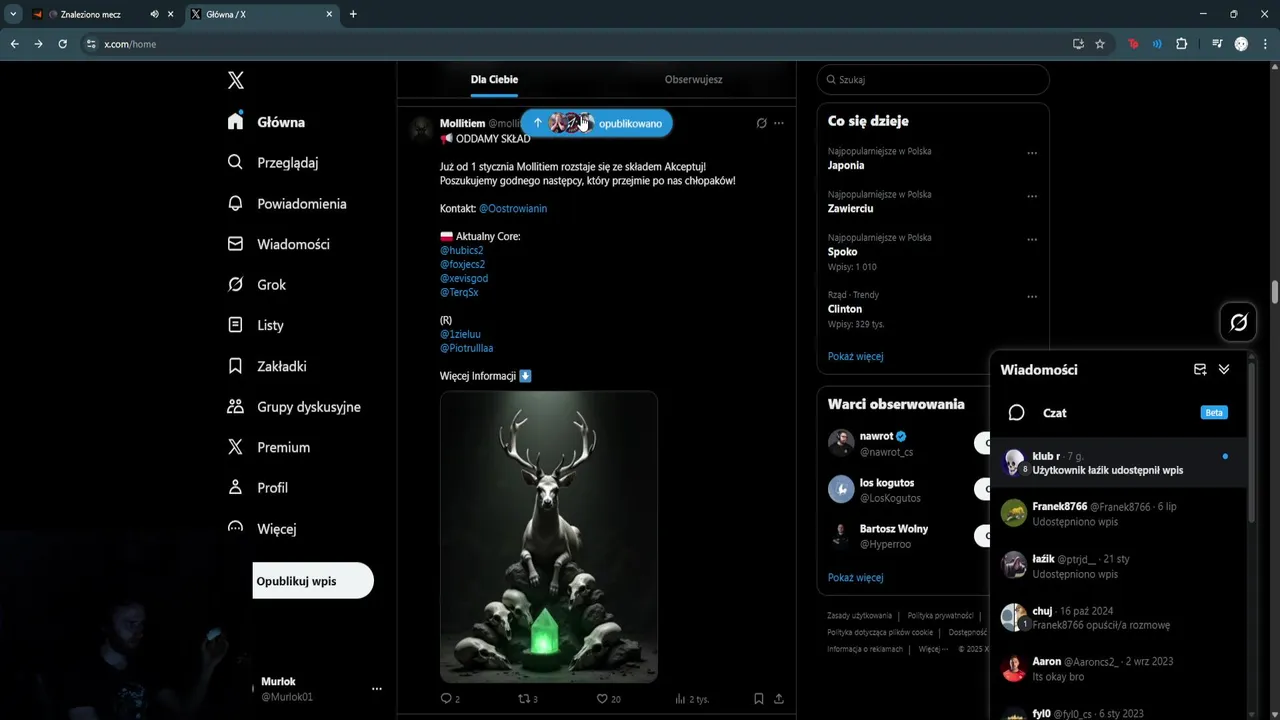1280x720 pixels.
Task: Click browser back arrow
Action: click(x=14, y=44)
